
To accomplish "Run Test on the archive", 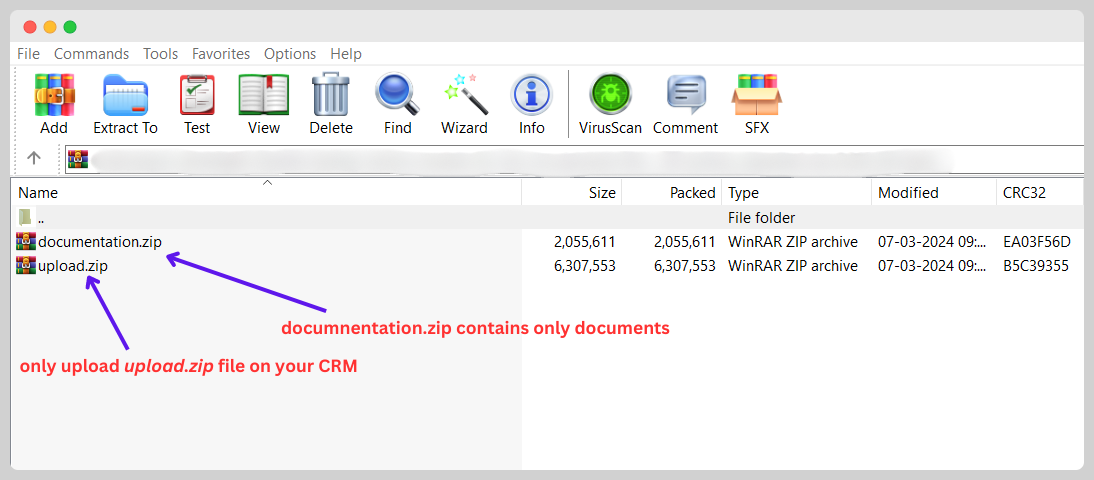I will [197, 96].
